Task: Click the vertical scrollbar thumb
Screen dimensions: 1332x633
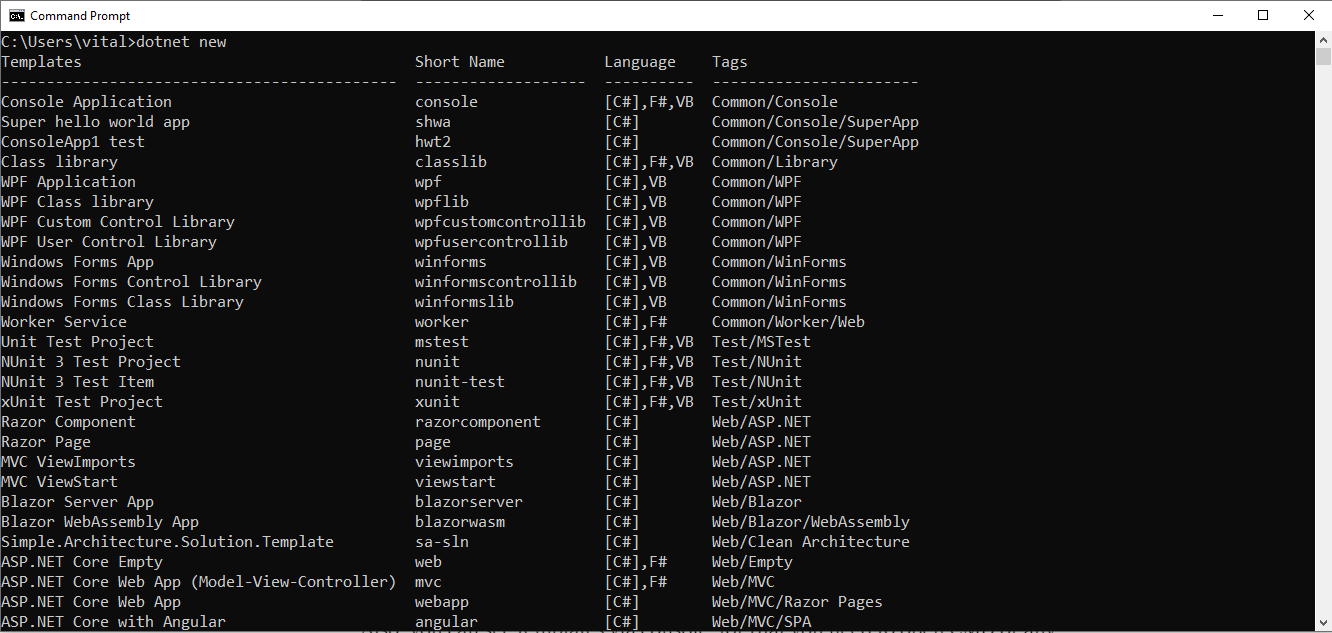Action: click(1323, 57)
